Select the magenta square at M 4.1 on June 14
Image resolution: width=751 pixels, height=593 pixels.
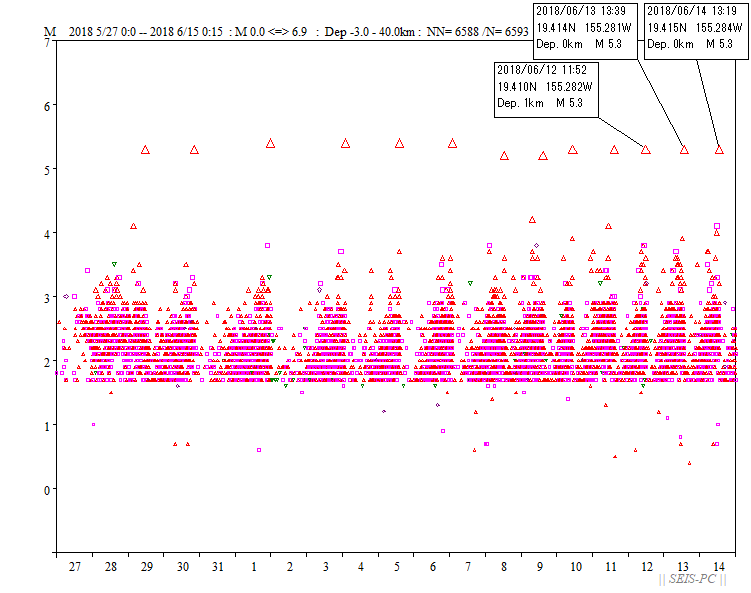[717, 226]
